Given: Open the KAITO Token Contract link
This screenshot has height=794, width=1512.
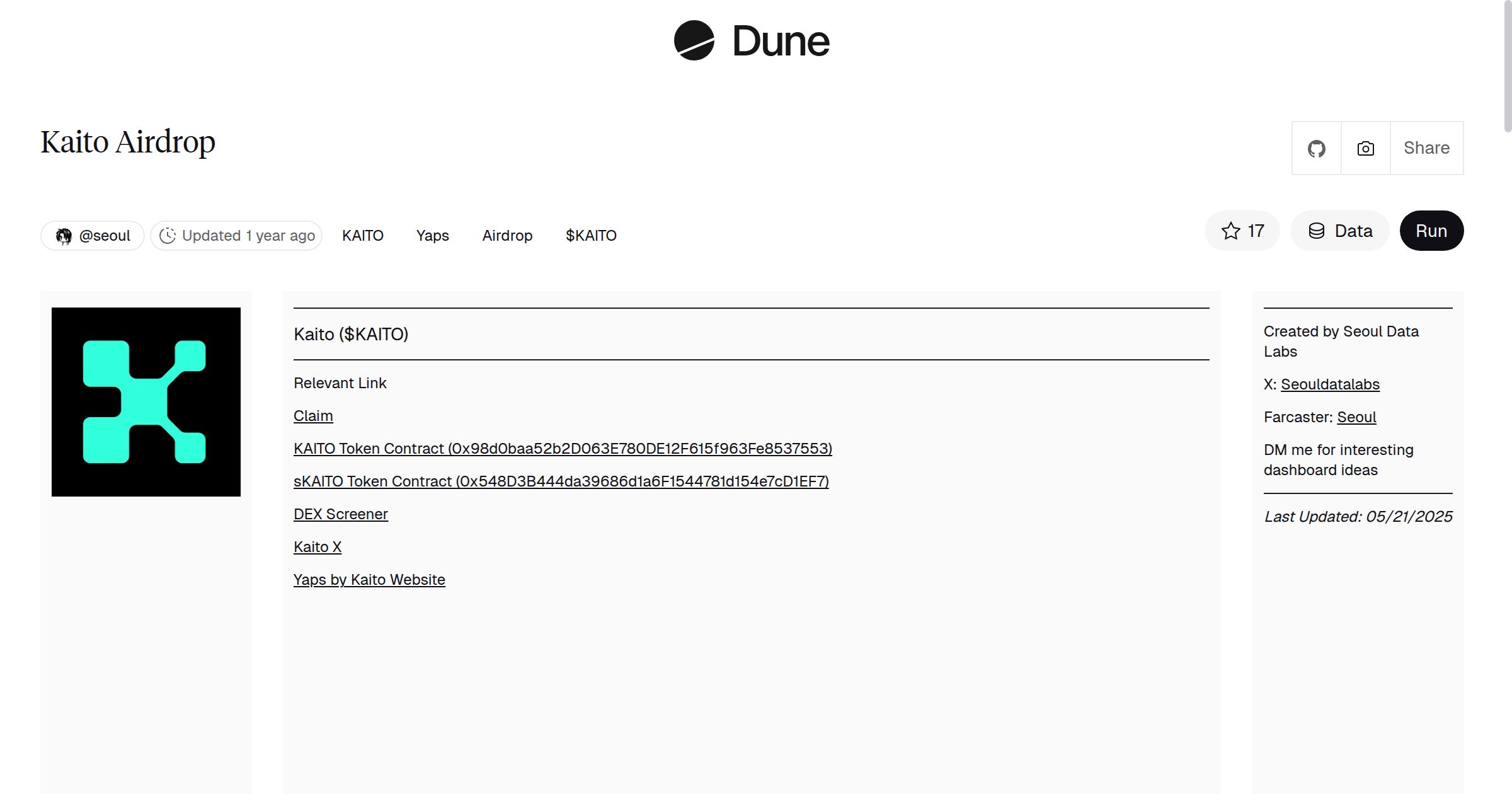Looking at the screenshot, I should pyautogui.click(x=562, y=449).
